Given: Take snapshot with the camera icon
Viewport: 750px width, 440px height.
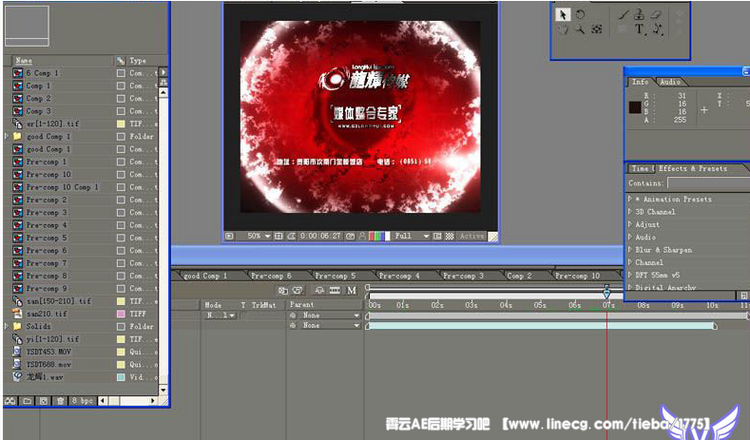Looking at the screenshot, I should point(350,236).
